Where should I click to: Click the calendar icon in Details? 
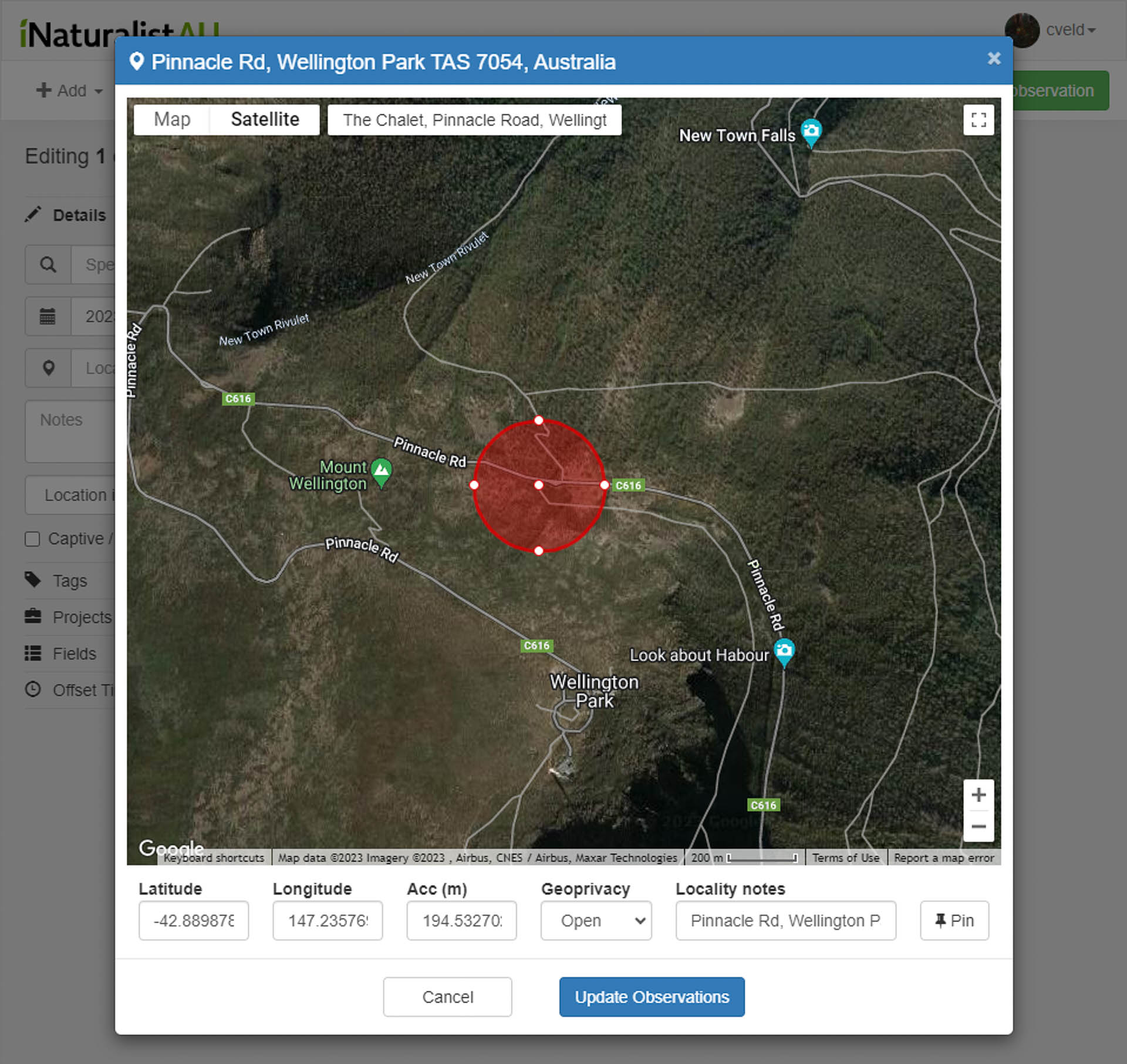pos(48,316)
